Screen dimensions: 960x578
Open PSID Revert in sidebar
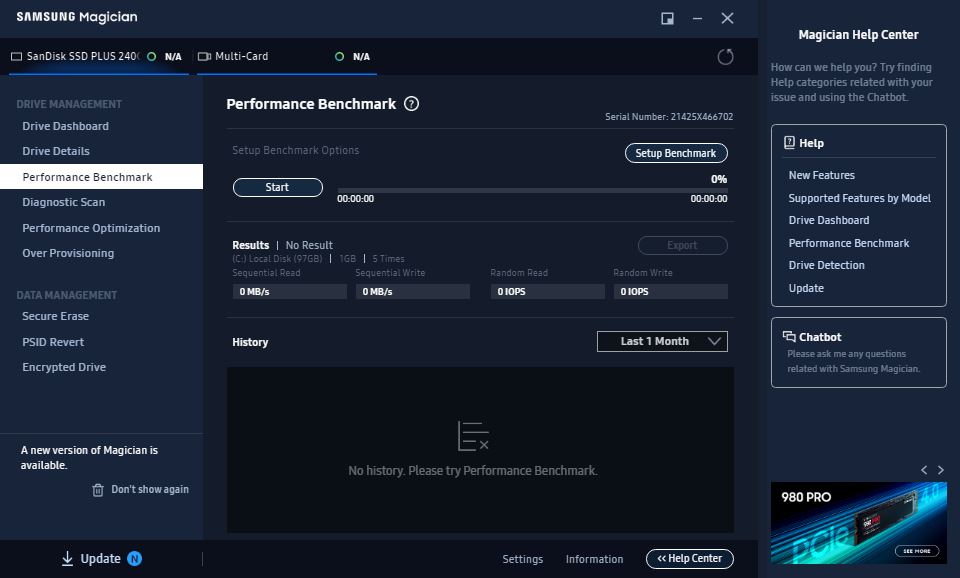(53, 342)
